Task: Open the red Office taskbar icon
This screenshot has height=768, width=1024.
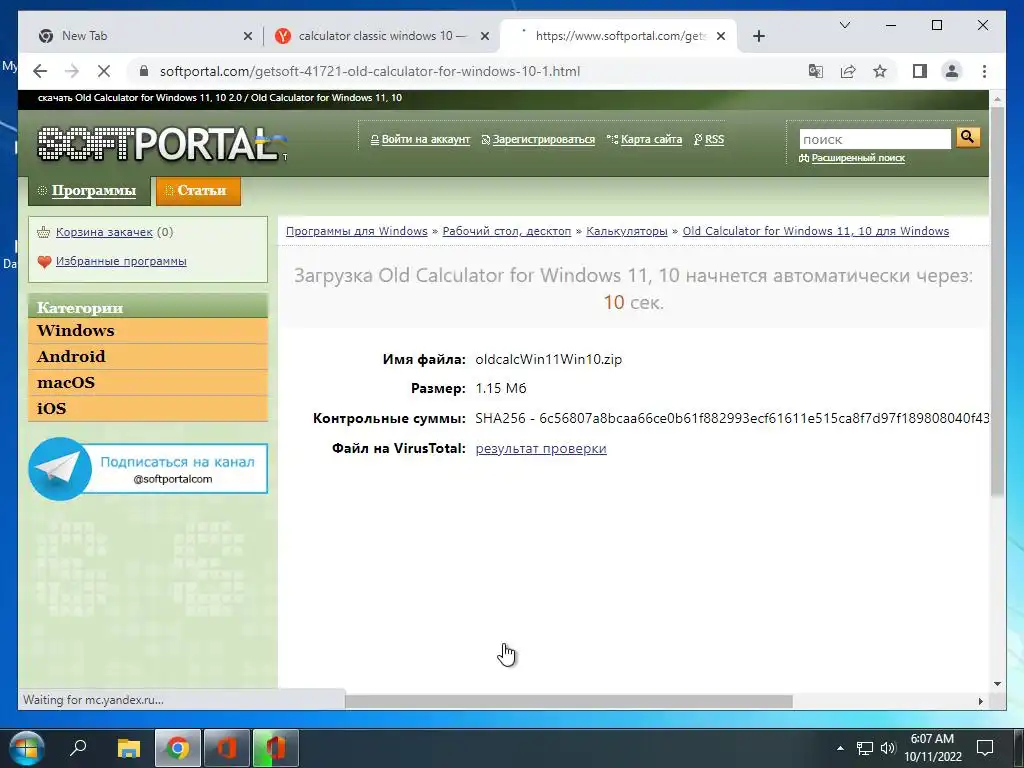Action: click(227, 748)
